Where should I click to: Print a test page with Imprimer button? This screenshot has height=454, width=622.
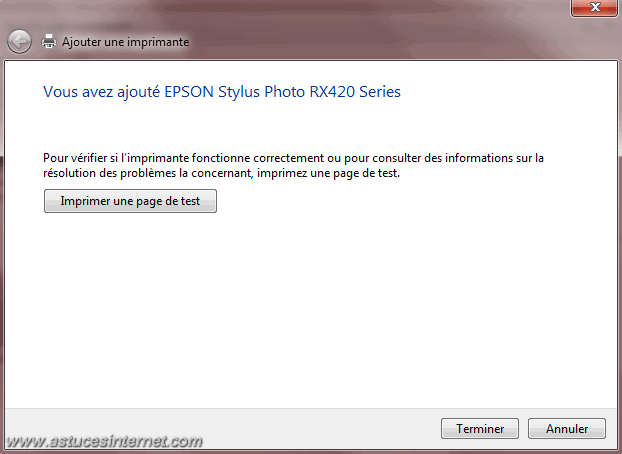[x=130, y=201]
